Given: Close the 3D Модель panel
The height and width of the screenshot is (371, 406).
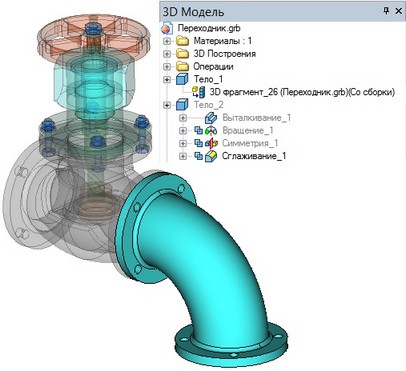Looking at the screenshot, I should pyautogui.click(x=398, y=11).
